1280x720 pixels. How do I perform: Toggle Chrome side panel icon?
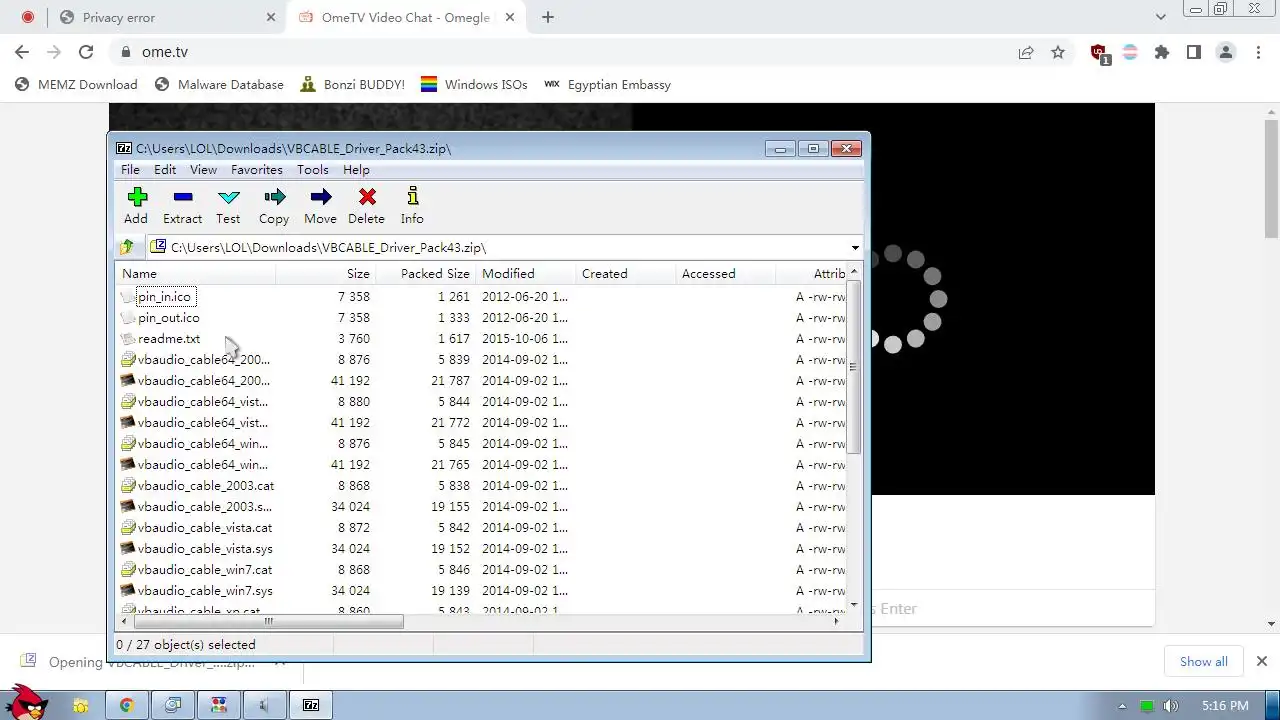(1194, 52)
